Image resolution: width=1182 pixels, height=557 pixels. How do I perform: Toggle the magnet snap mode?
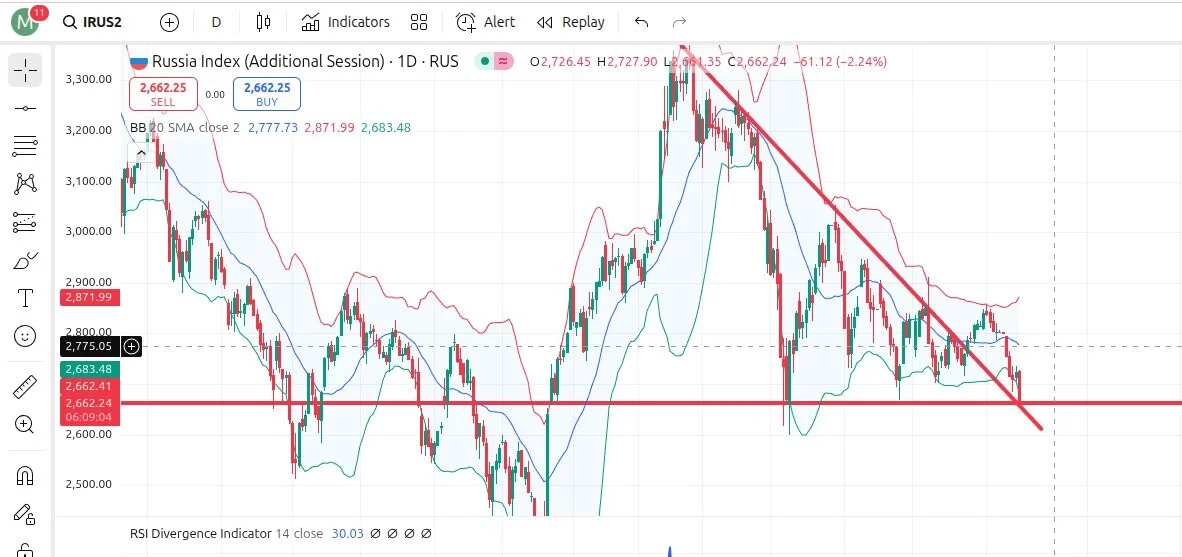26,476
